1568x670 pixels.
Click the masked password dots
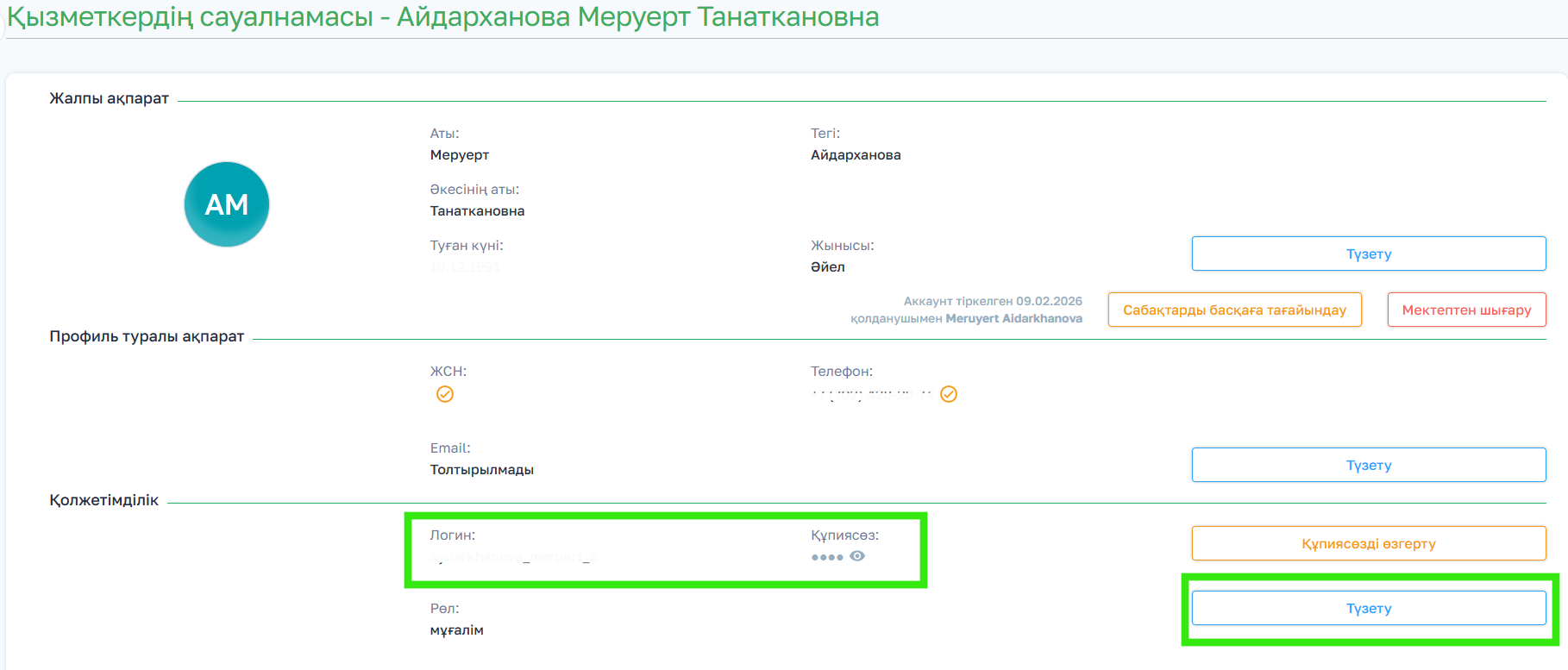(826, 557)
